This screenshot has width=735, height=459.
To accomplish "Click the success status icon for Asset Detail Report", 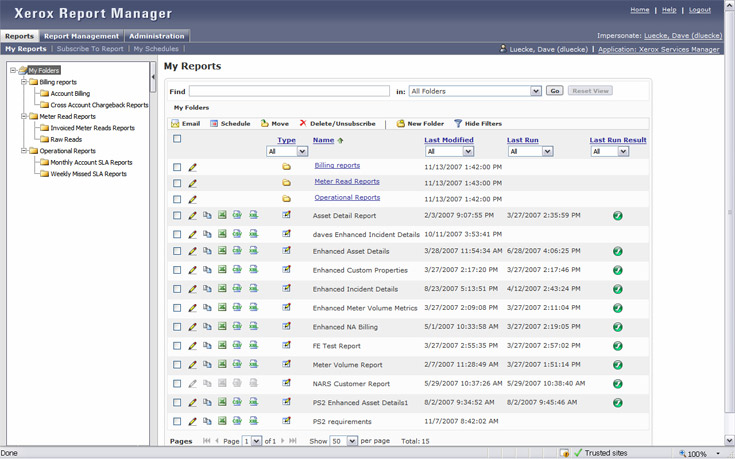I will point(617,216).
